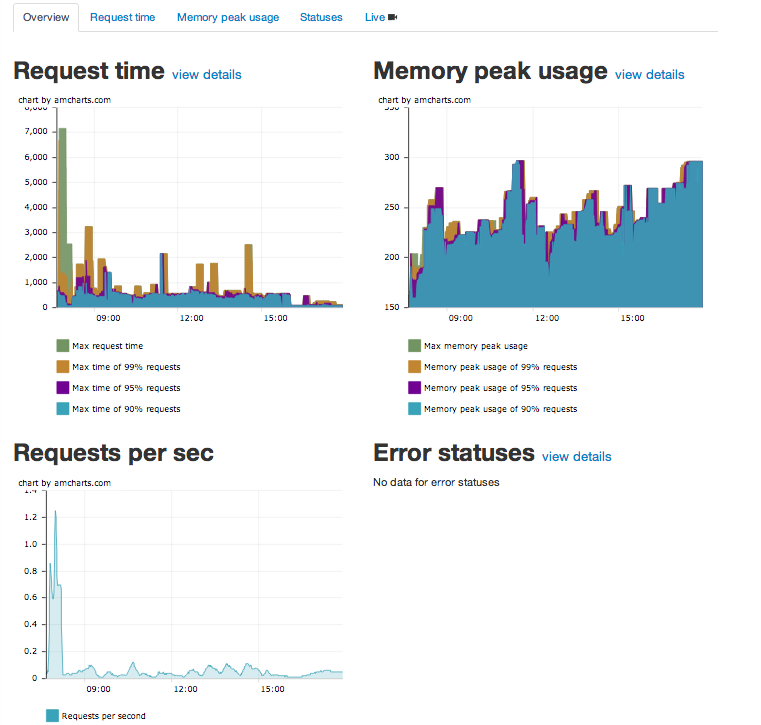Viewport: 761px width, 725px height.
Task: Toggle blue Max time of 90% requests swatch
Action: pyautogui.click(x=63, y=409)
